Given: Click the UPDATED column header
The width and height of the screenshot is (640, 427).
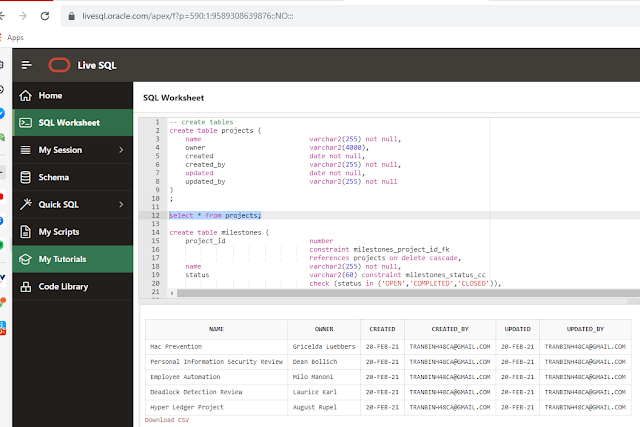Looking at the screenshot, I should pos(518,329).
